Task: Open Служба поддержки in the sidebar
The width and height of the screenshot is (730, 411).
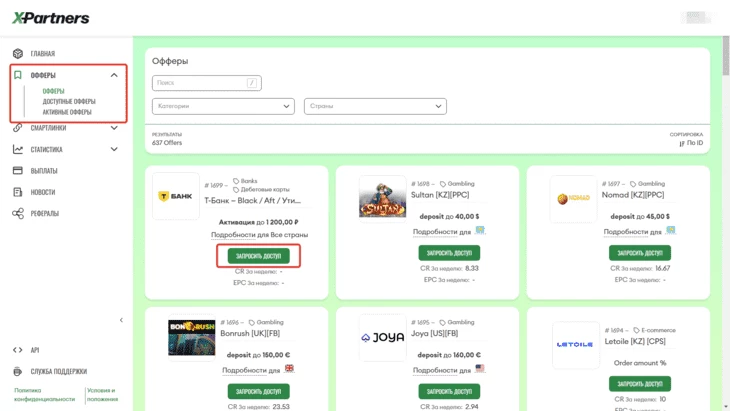Action: (x=59, y=371)
